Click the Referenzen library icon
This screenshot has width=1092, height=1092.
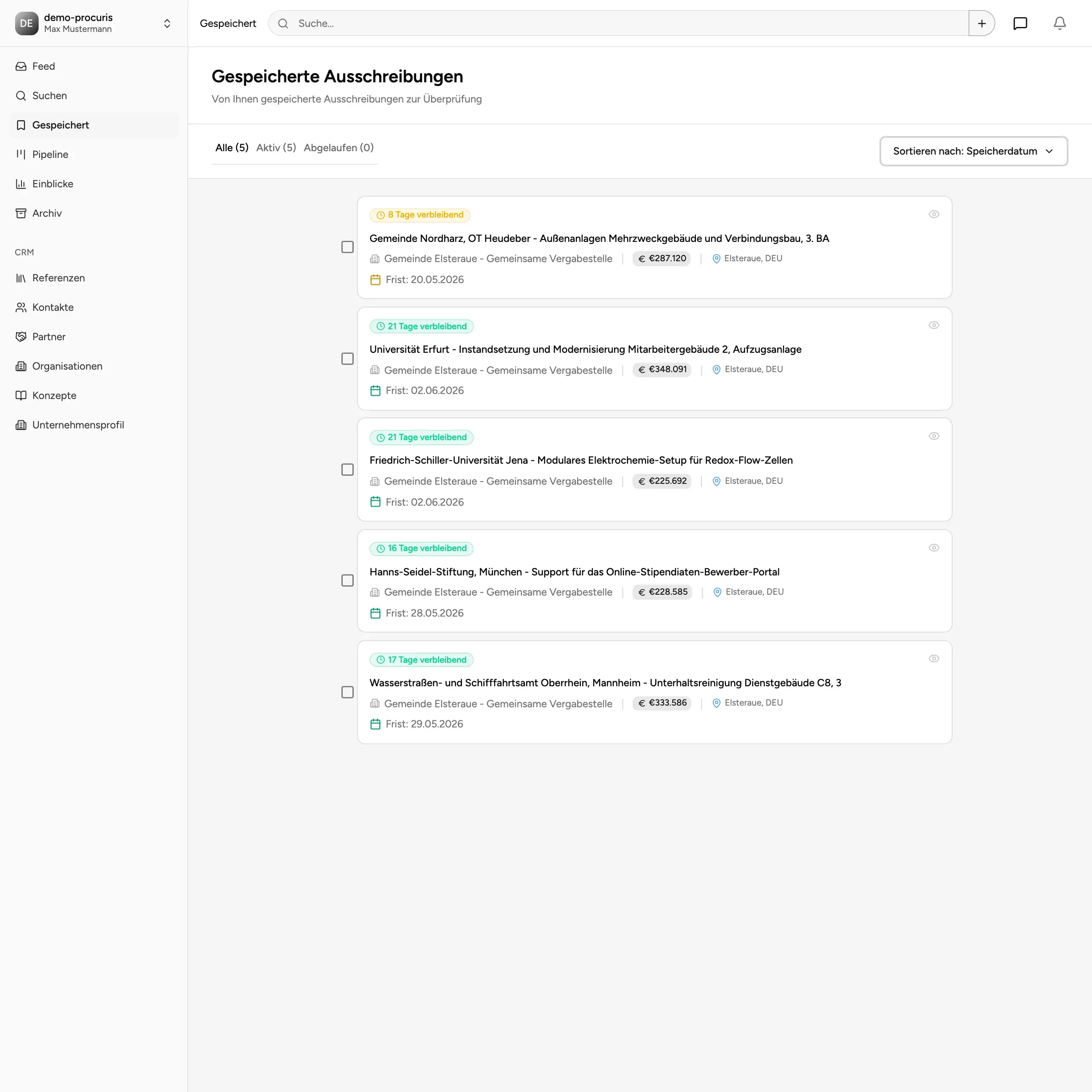[21, 278]
